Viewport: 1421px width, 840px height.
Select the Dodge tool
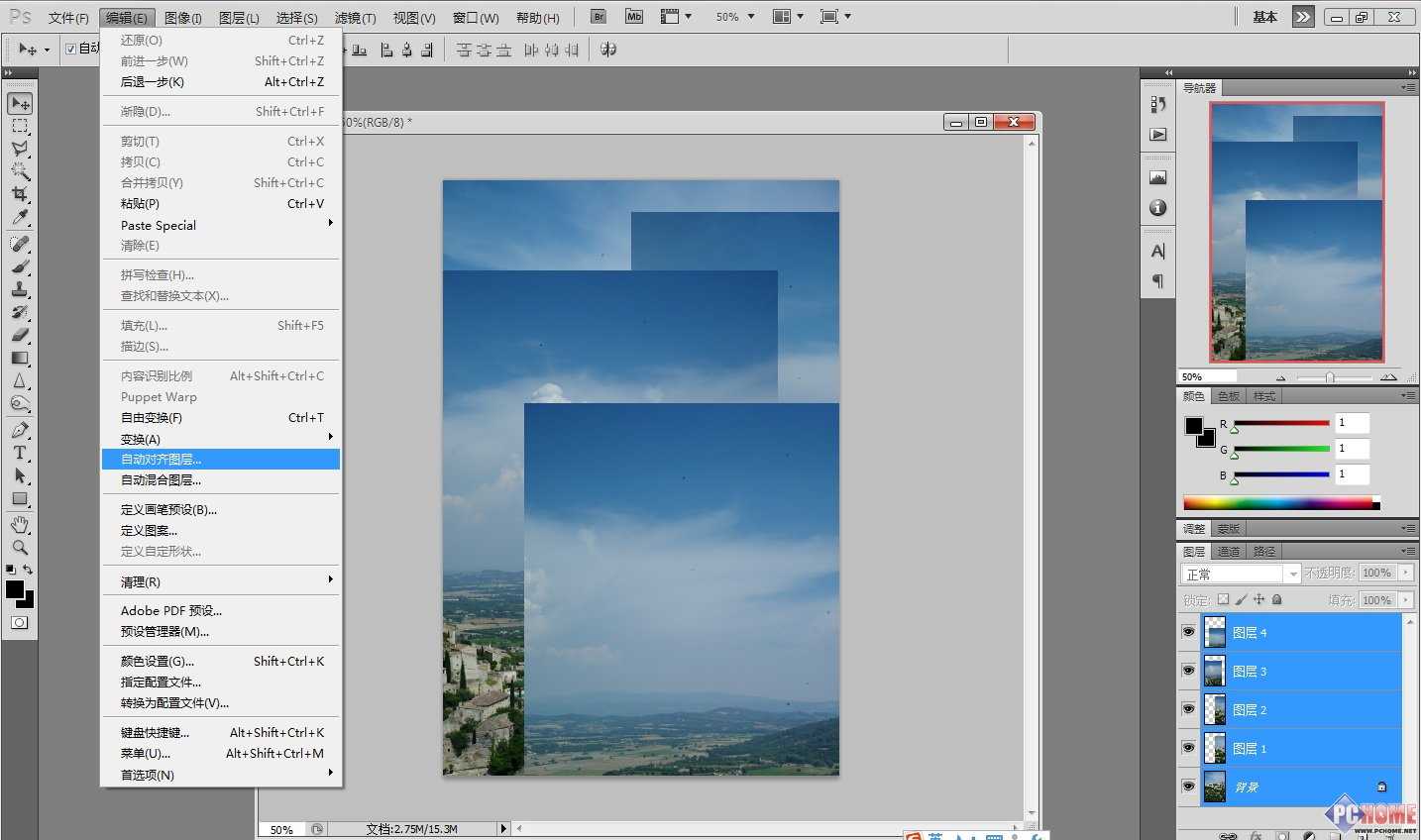click(x=20, y=403)
